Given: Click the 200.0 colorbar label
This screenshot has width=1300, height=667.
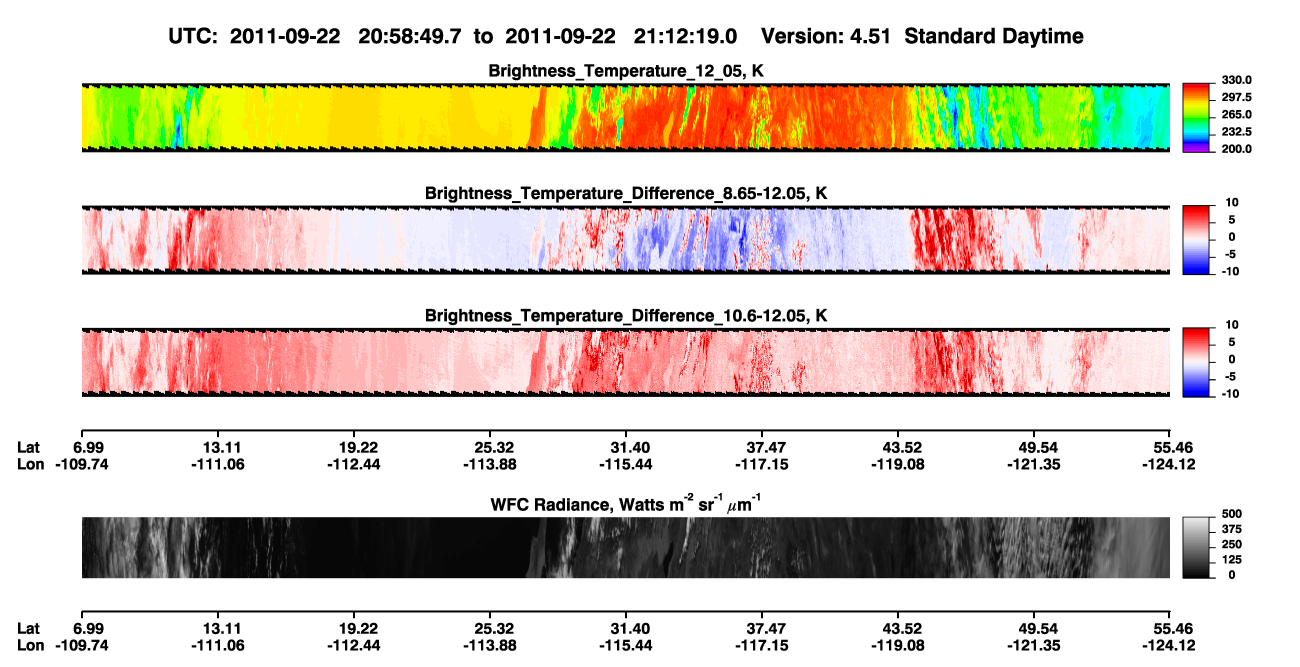Looking at the screenshot, I should click(x=1236, y=149).
